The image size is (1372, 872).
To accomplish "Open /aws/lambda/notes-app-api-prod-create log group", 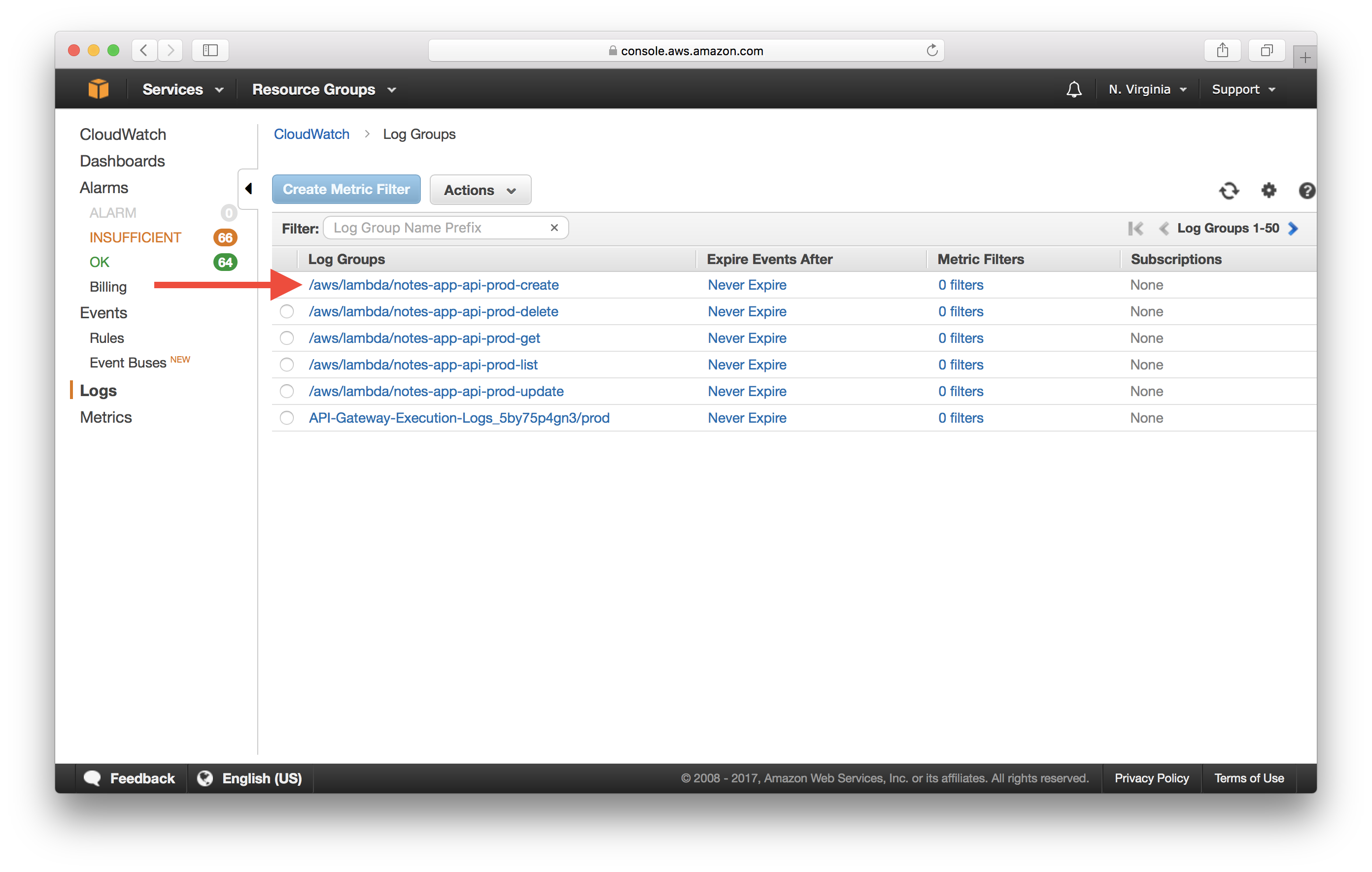I will coord(434,285).
